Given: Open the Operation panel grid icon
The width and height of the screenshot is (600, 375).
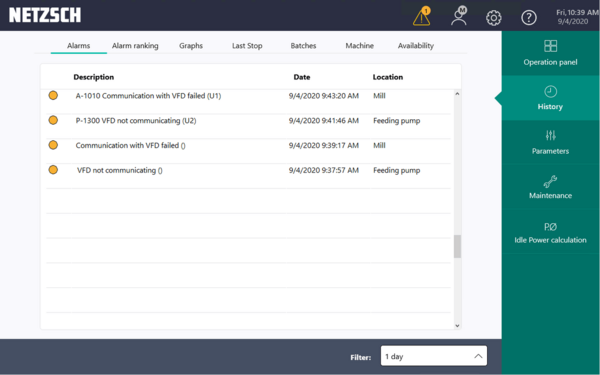Looking at the screenshot, I should (x=550, y=46).
